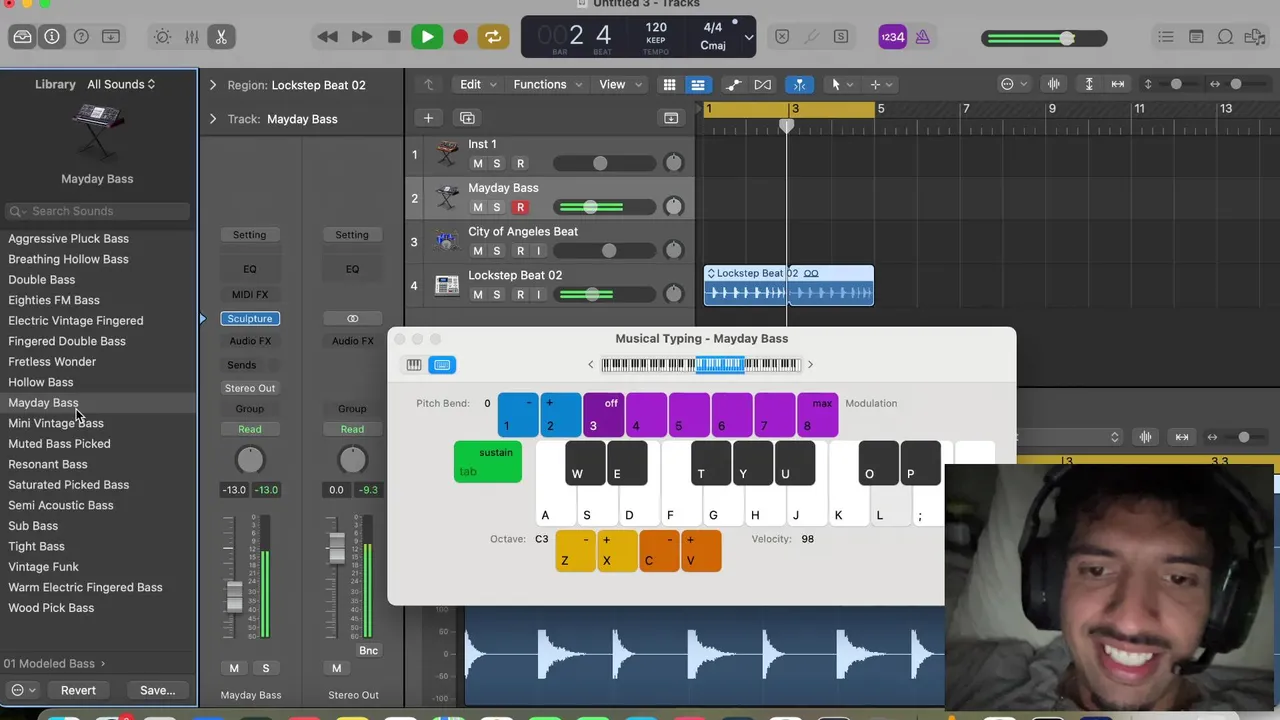The image size is (1280, 720).
Task: Disable record on Mayday Bass track
Action: [x=520, y=207]
